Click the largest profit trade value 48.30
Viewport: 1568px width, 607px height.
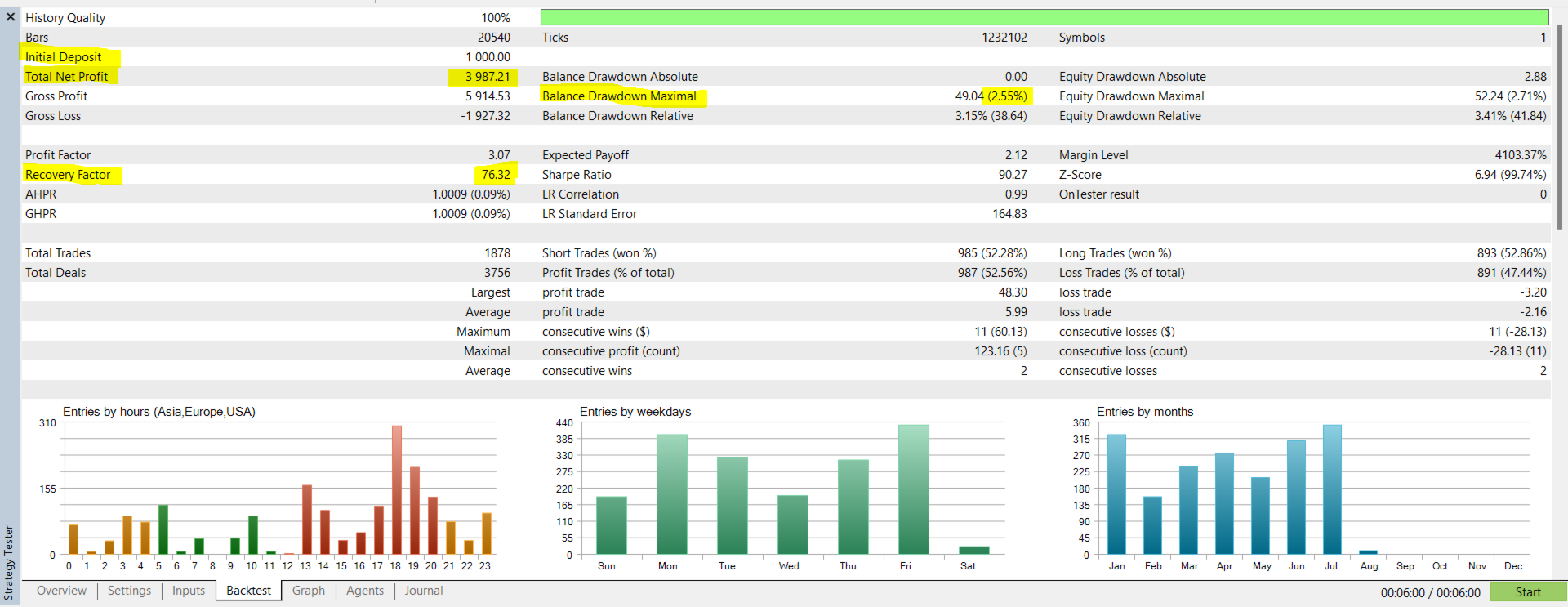coord(1013,292)
